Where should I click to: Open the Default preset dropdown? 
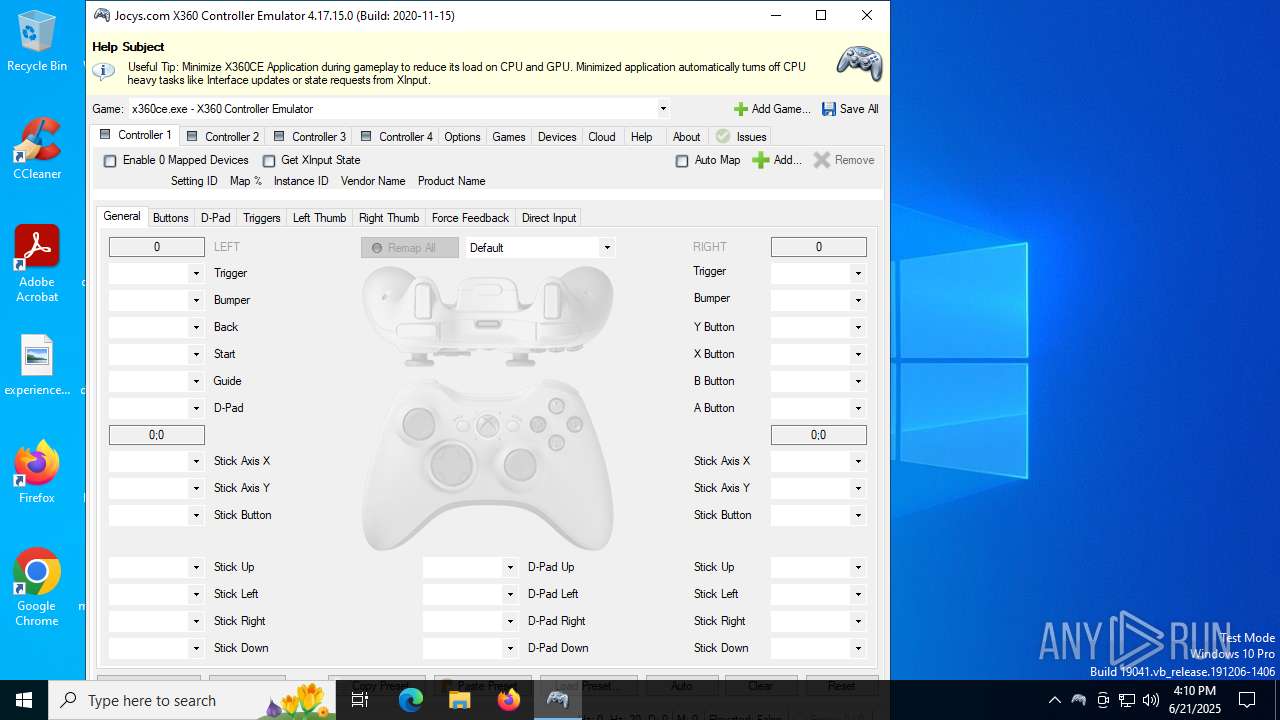click(607, 247)
